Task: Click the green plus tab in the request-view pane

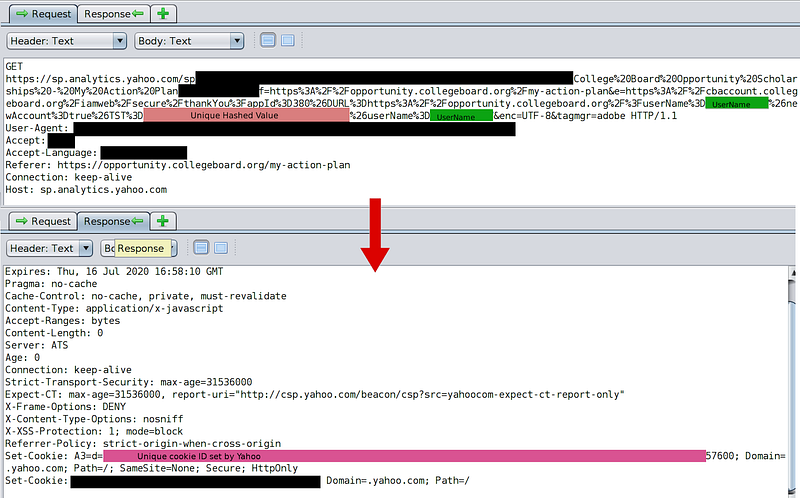Action: (163, 14)
